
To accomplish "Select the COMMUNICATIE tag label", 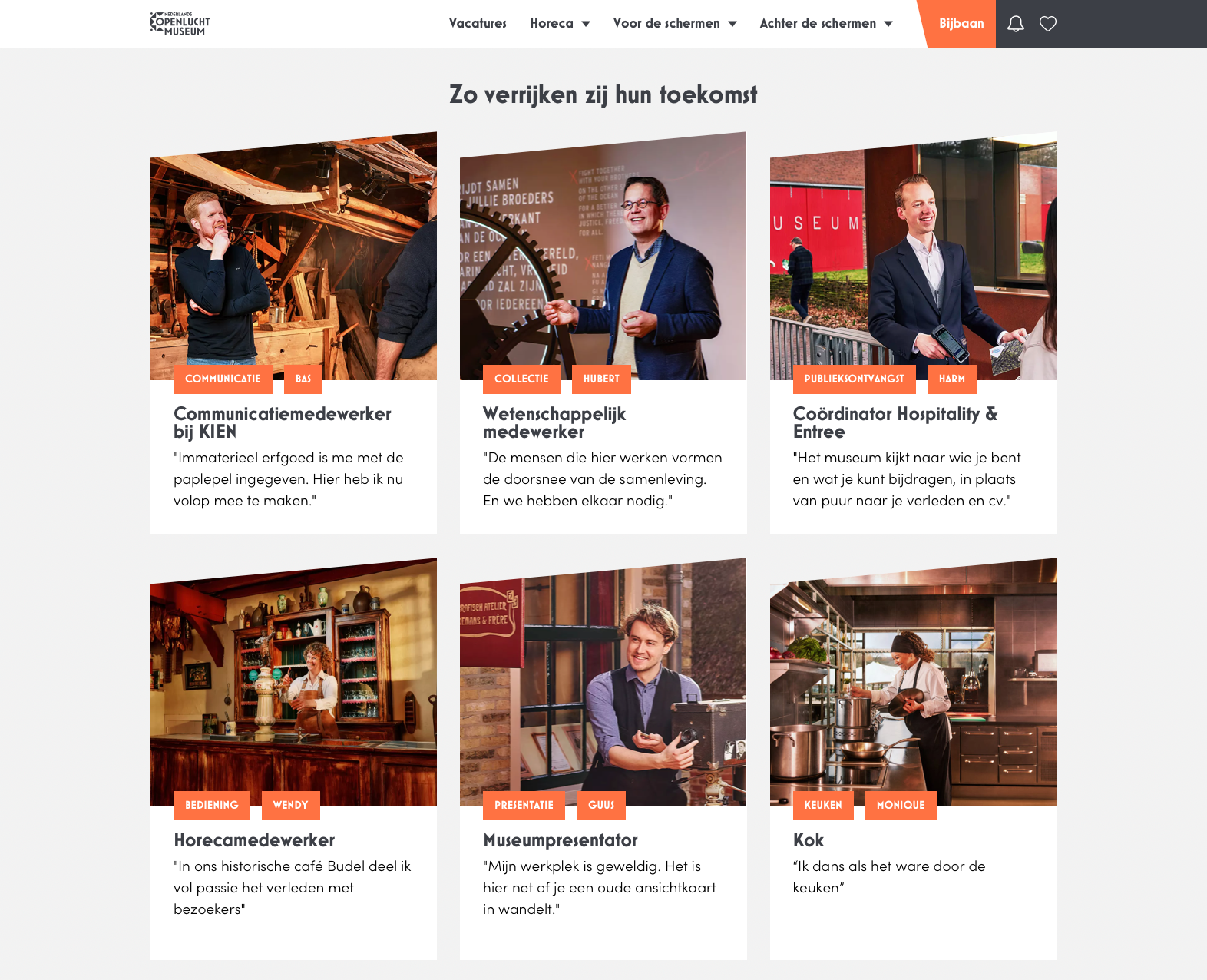I will point(223,379).
